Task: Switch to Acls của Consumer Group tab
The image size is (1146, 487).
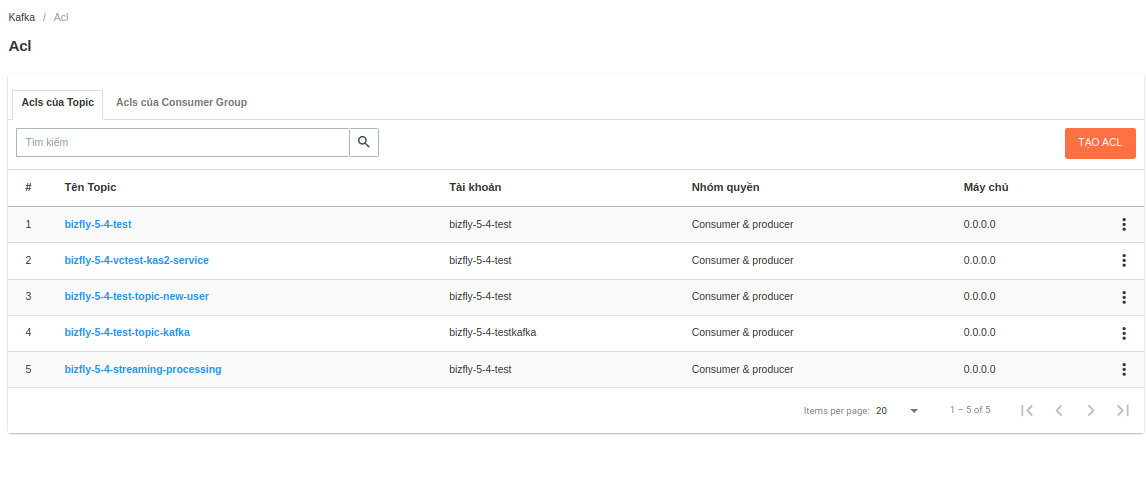Action: [181, 102]
